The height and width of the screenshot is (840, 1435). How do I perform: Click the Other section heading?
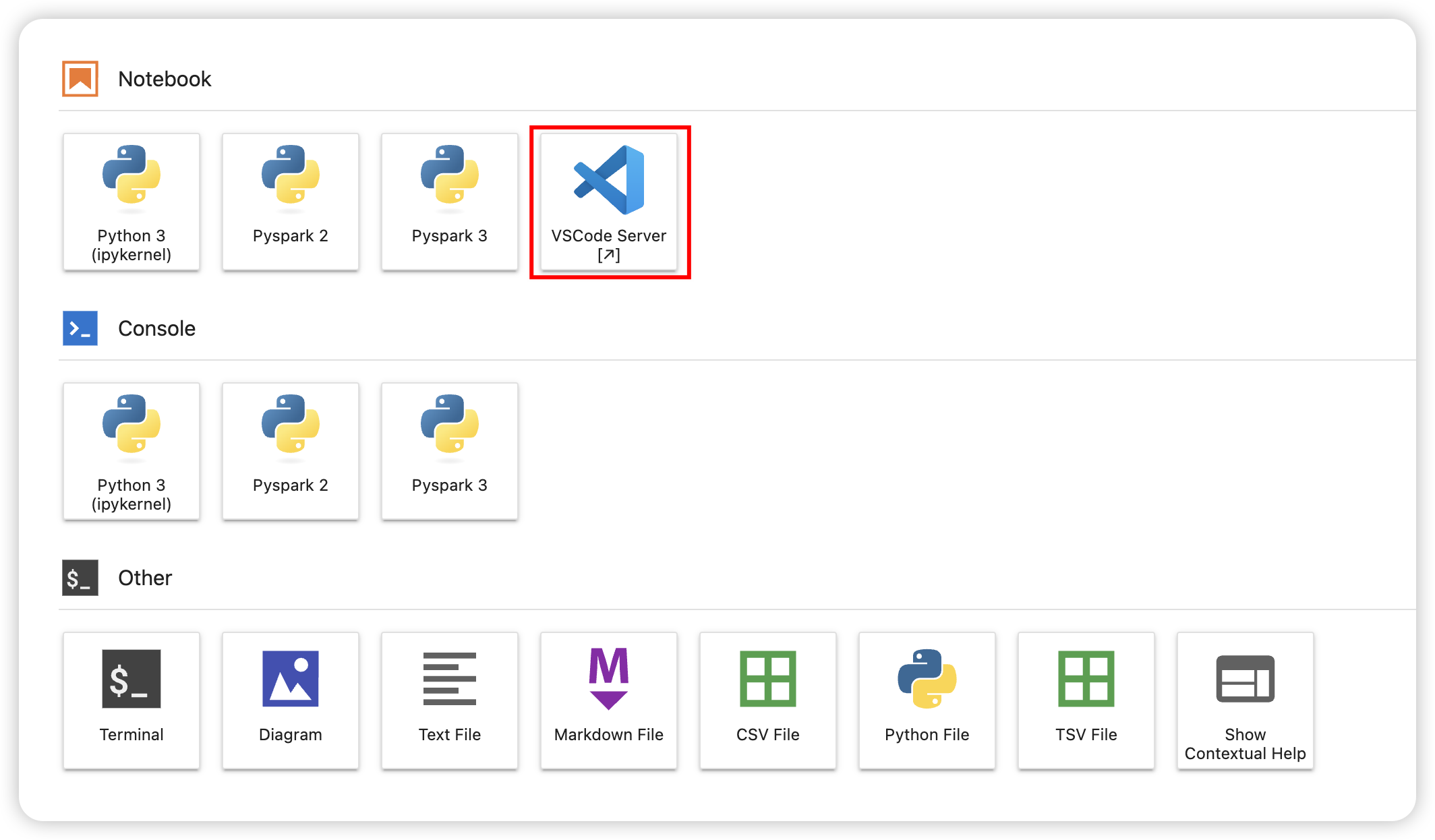click(145, 578)
